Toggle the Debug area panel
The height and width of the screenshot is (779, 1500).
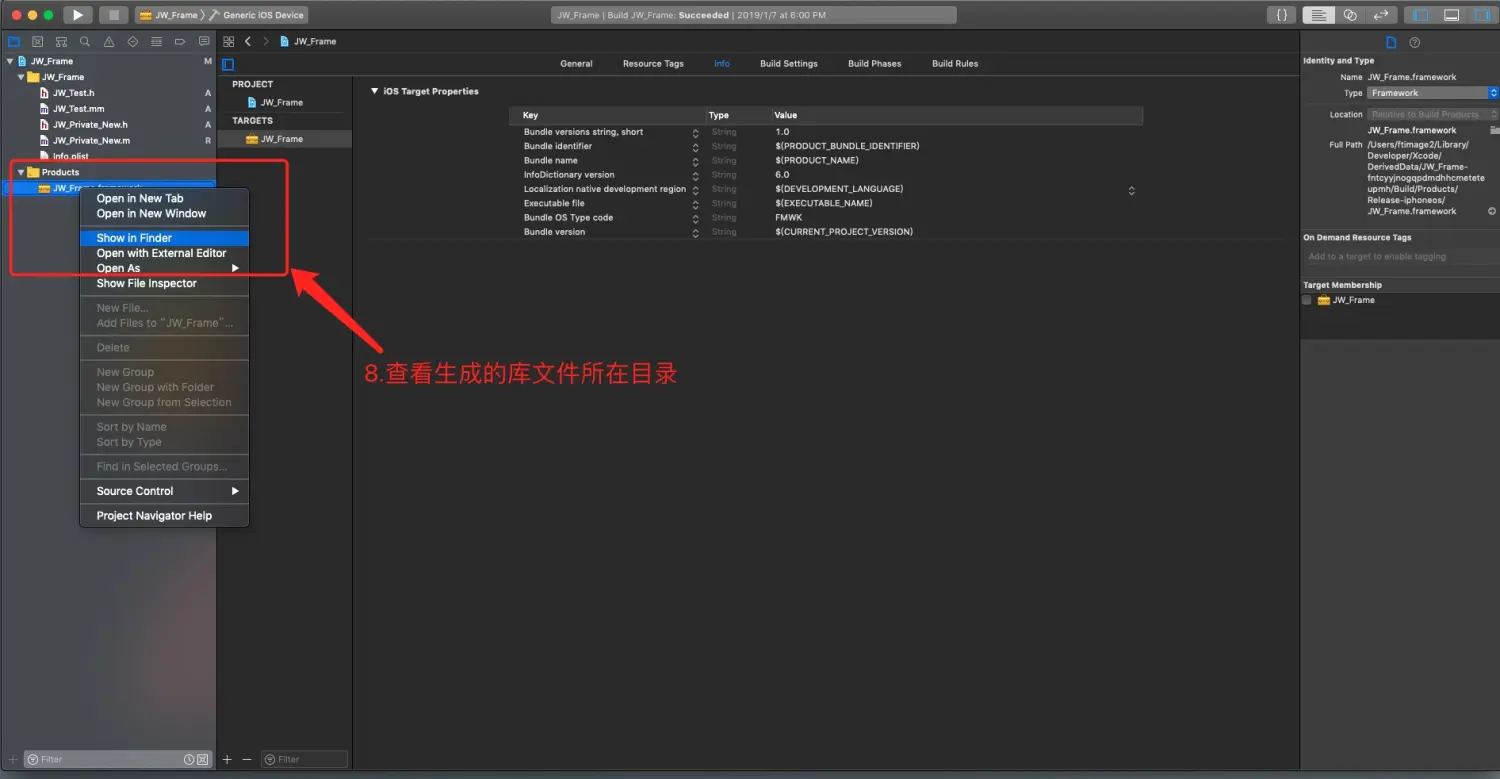point(1451,15)
